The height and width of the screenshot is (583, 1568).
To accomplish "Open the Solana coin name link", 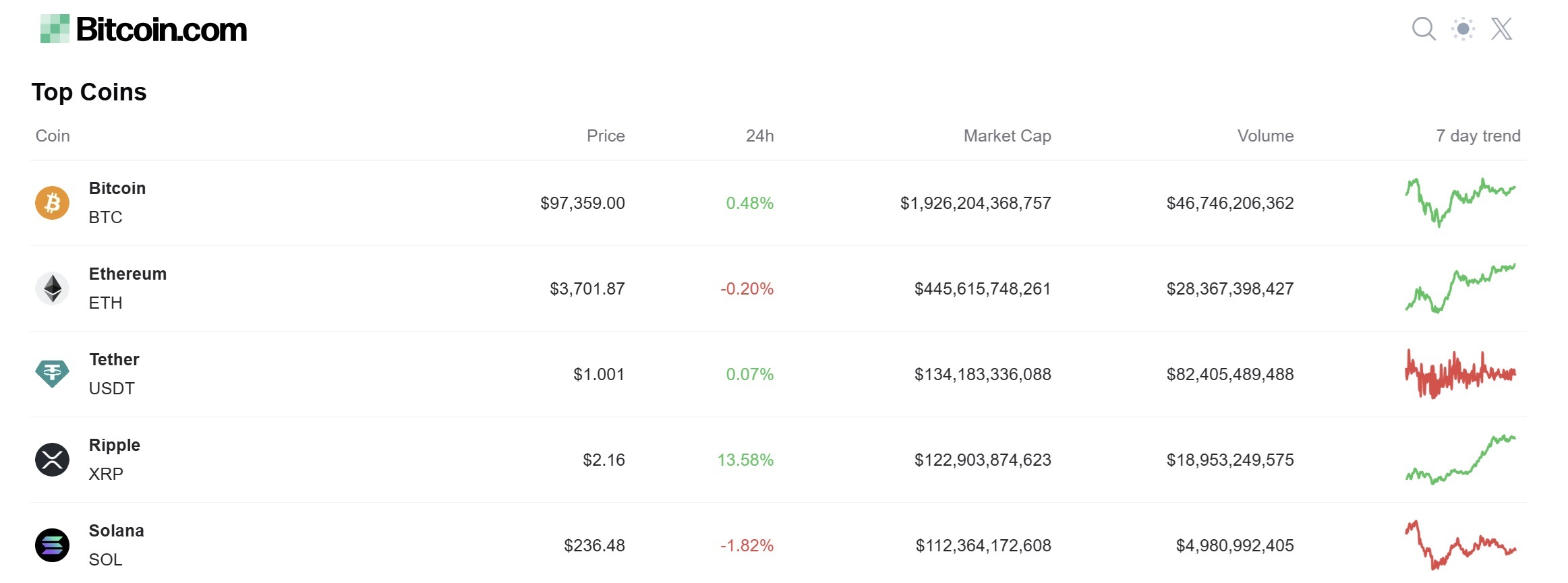I will (117, 531).
